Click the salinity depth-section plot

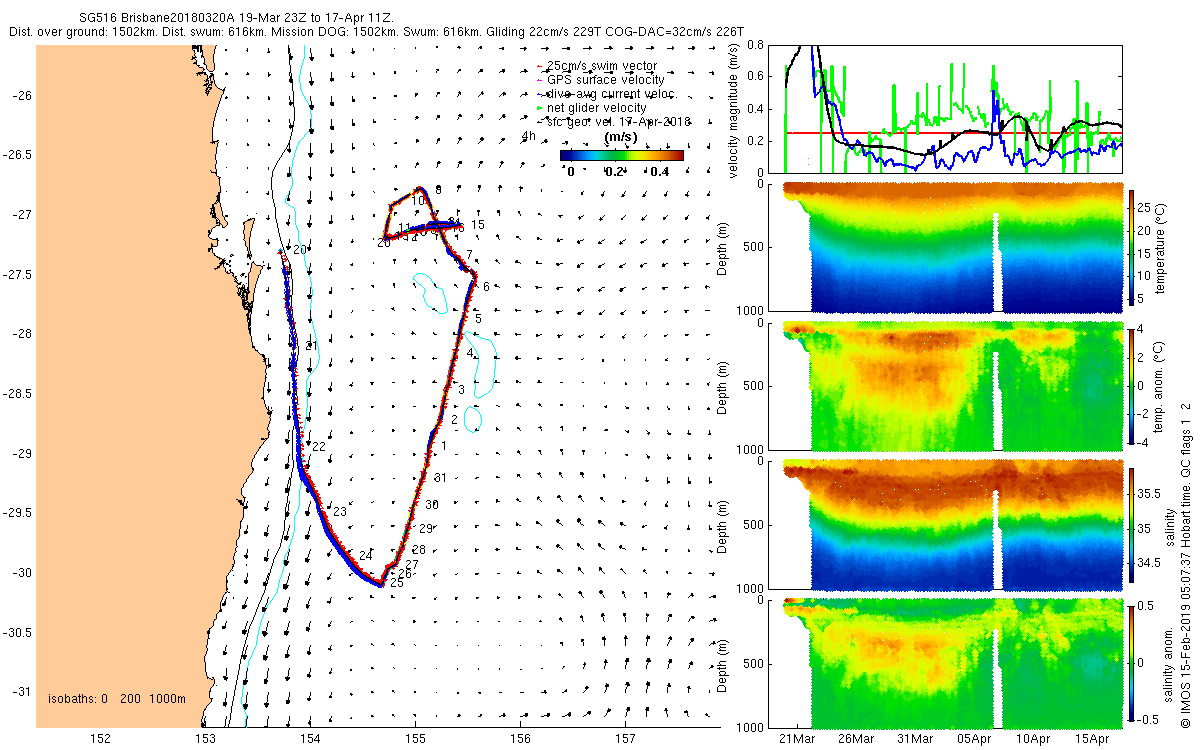tap(952, 524)
